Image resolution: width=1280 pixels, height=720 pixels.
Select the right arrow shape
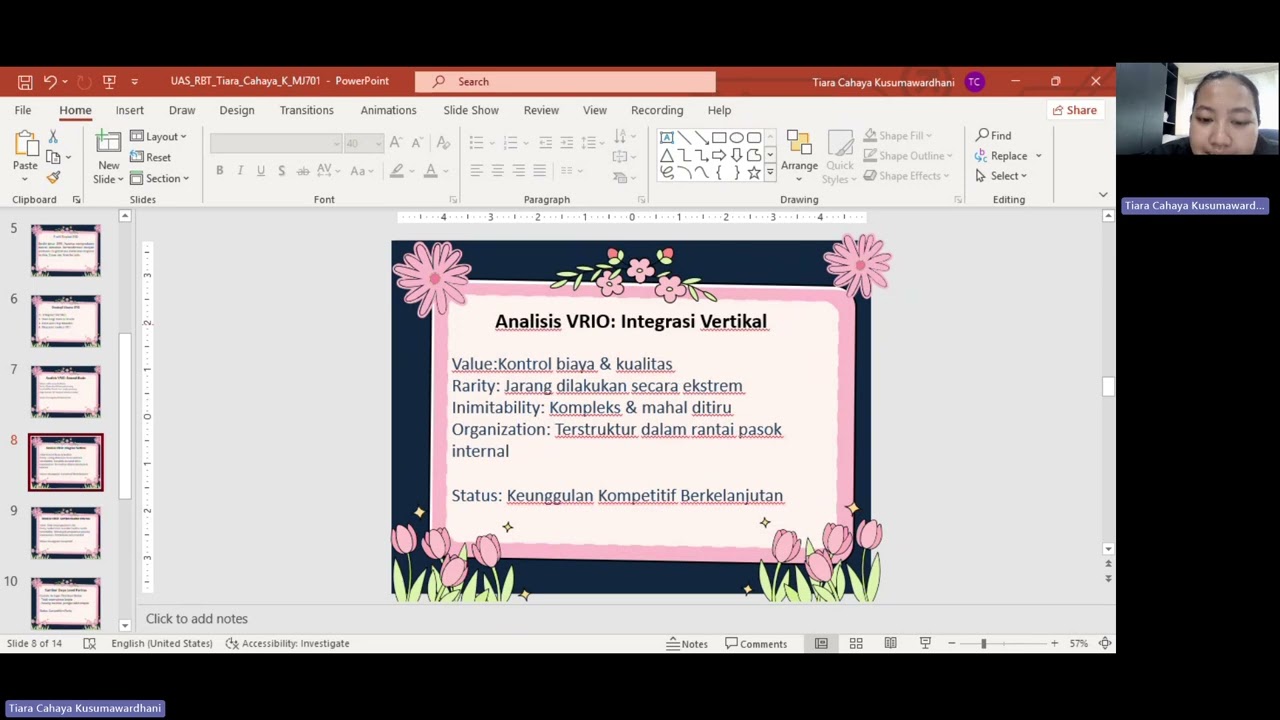point(719,155)
